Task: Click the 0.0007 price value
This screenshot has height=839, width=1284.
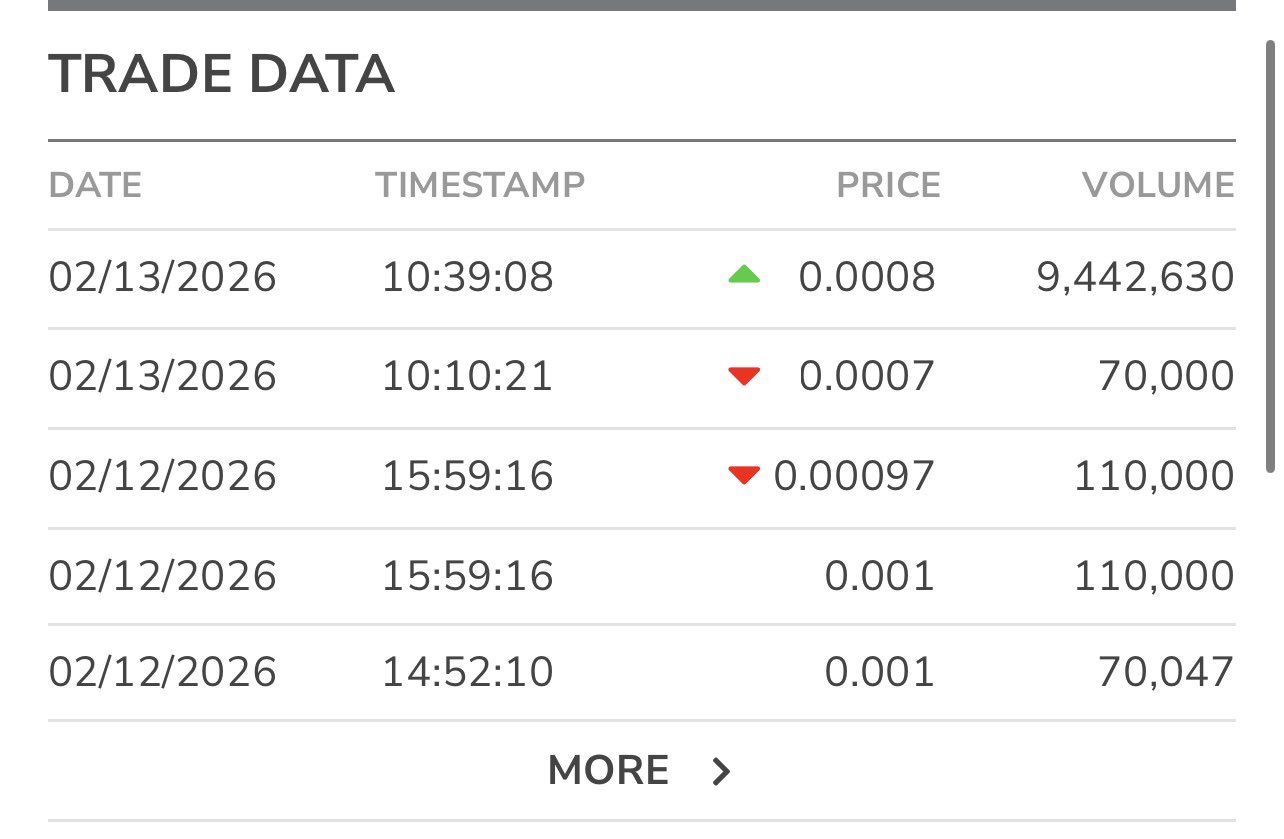Action: tap(866, 377)
